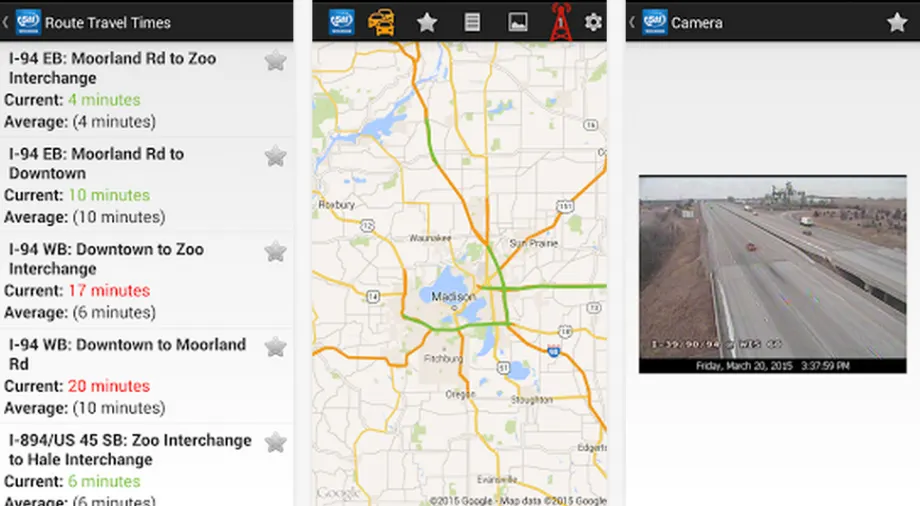Open settings gear in the map toolbar
This screenshot has width=920, height=506.
click(x=593, y=22)
